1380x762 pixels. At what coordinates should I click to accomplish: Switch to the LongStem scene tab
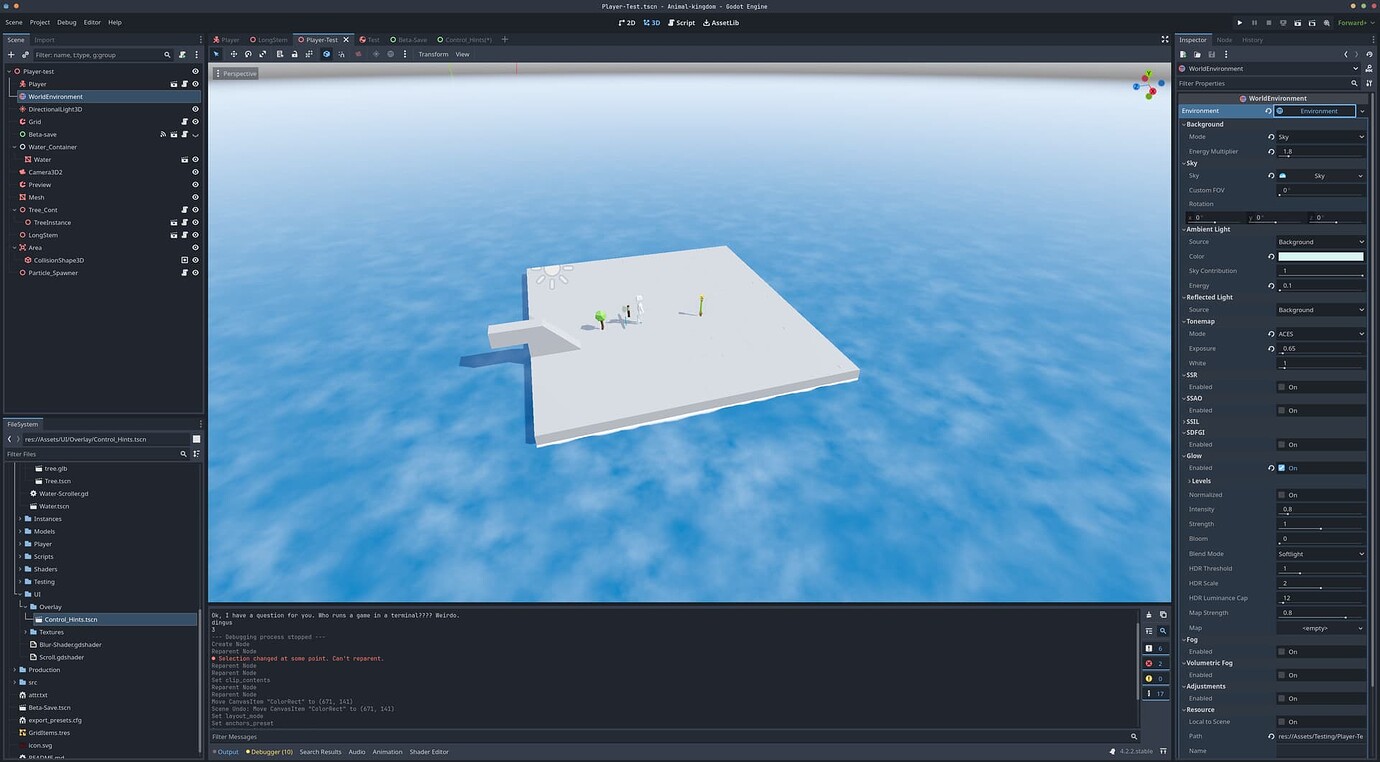(x=267, y=40)
